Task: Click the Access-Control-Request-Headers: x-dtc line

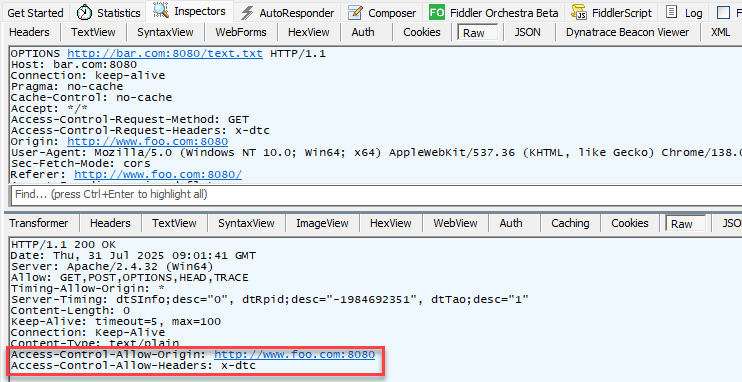Action: point(140,130)
